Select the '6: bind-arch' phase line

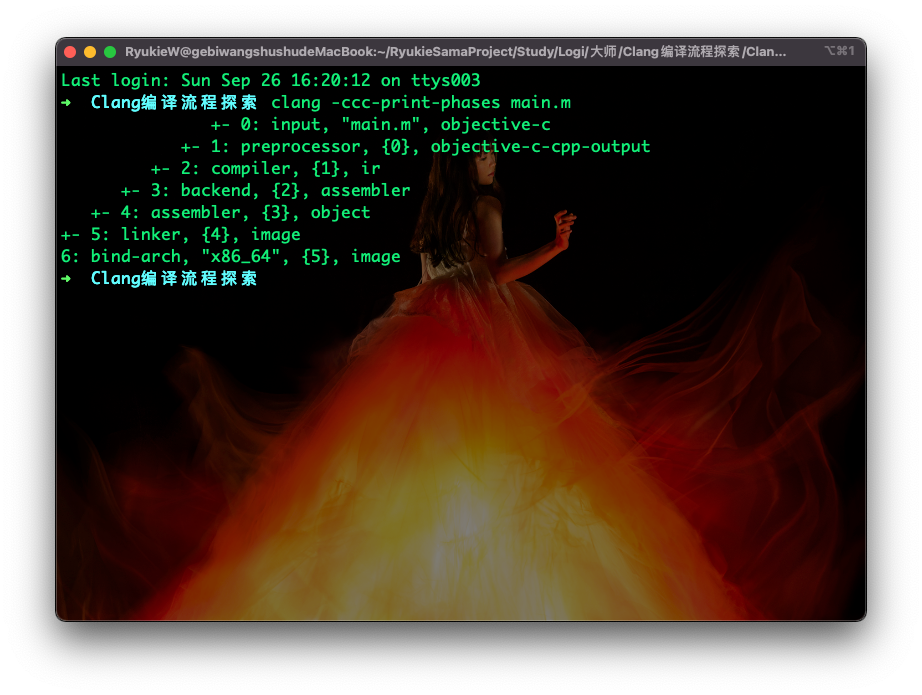coord(230,256)
